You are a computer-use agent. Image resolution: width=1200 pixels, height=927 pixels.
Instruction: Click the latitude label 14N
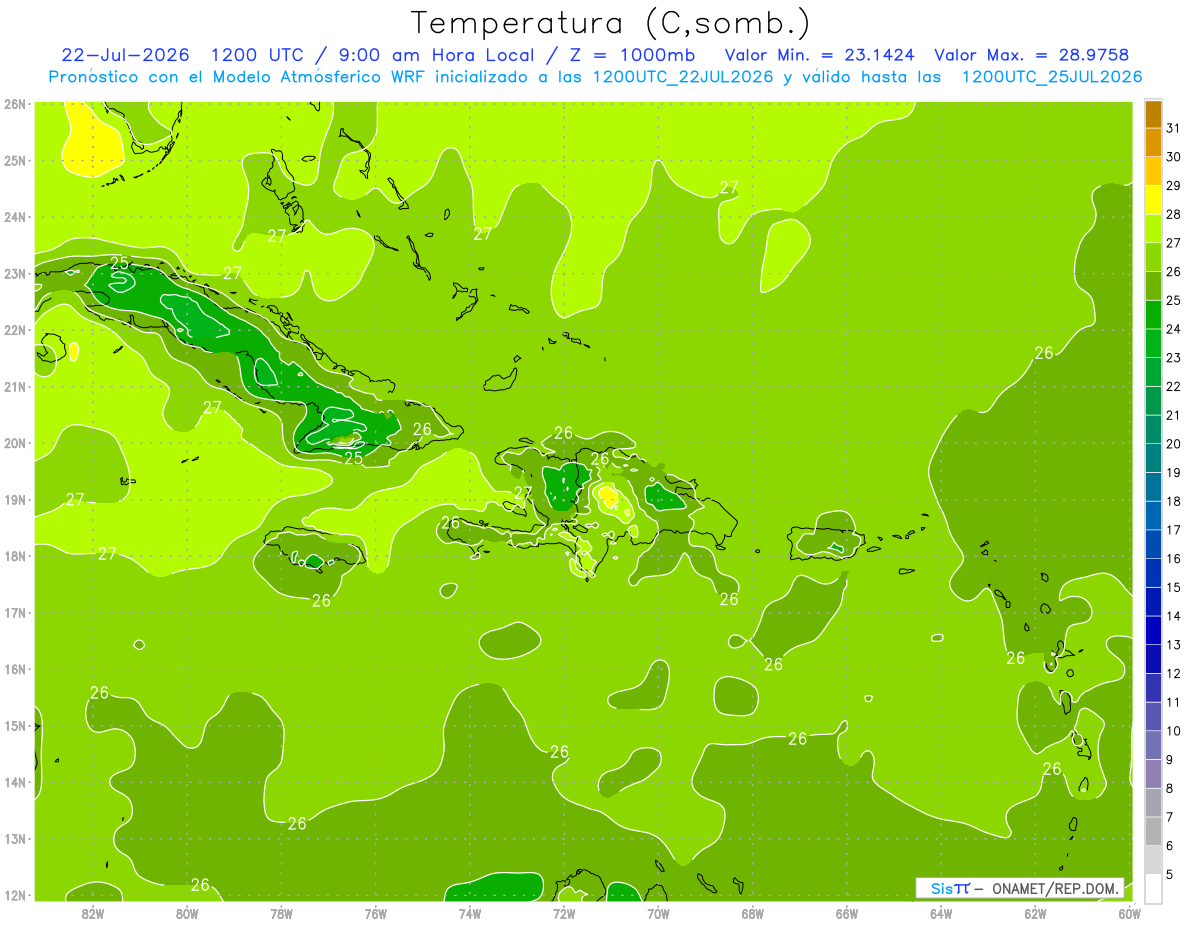point(15,782)
